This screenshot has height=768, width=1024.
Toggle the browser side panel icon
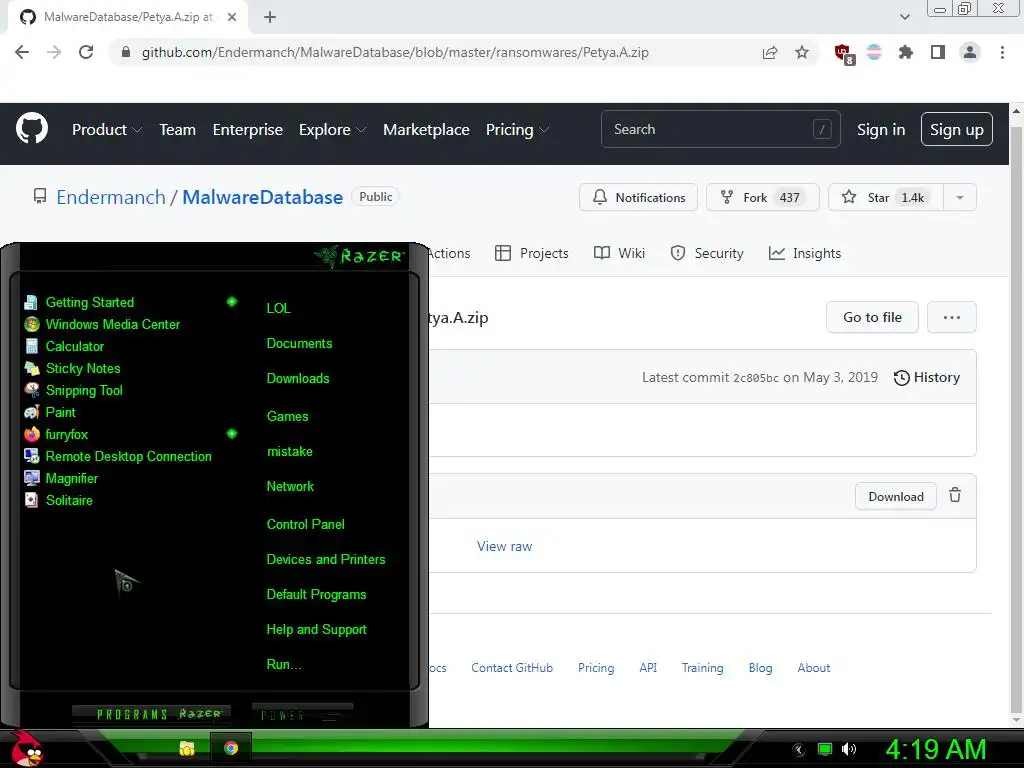(938, 52)
